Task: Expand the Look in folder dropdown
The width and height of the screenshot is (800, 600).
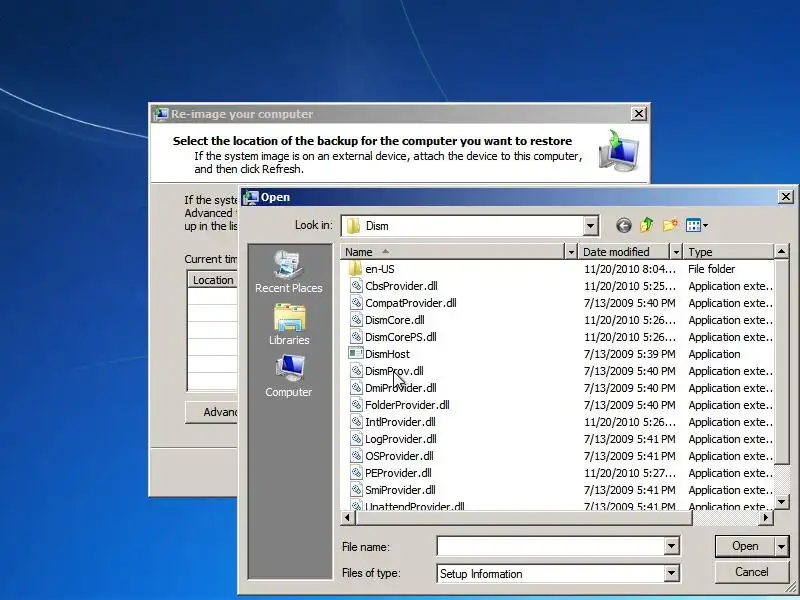Action: tap(590, 226)
